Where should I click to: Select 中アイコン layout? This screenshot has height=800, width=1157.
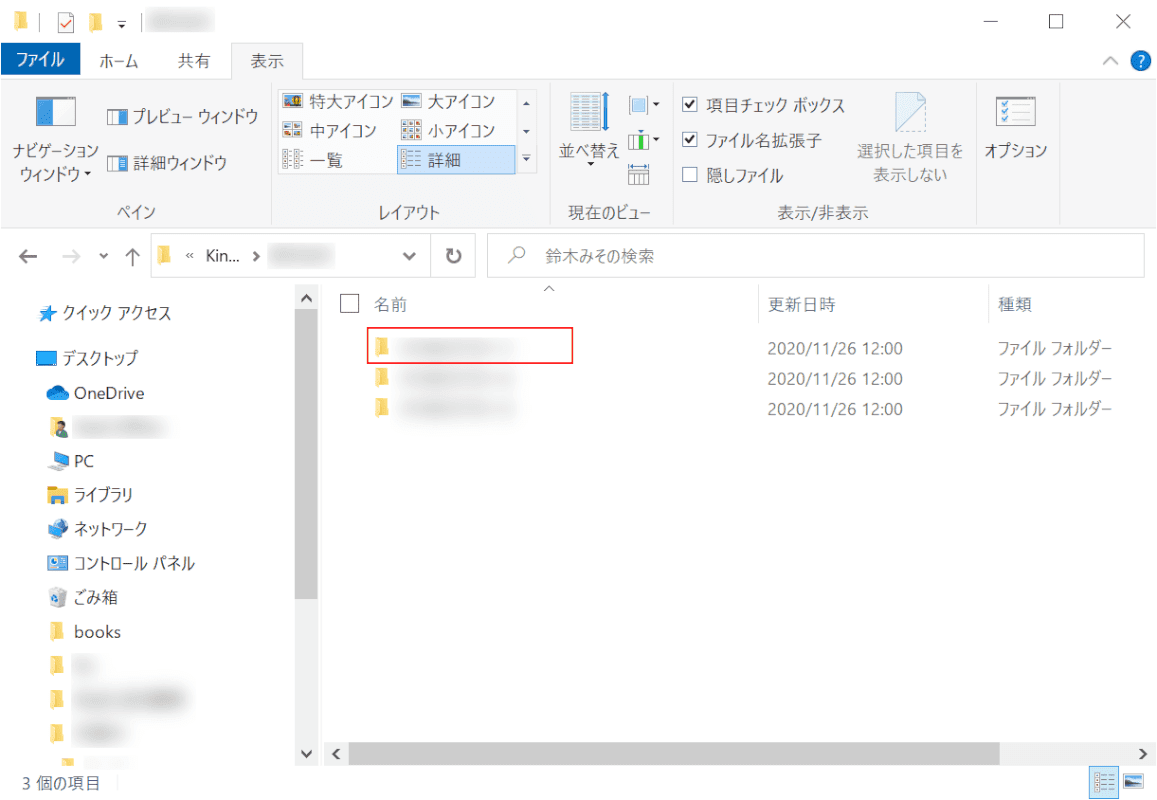[329, 131]
